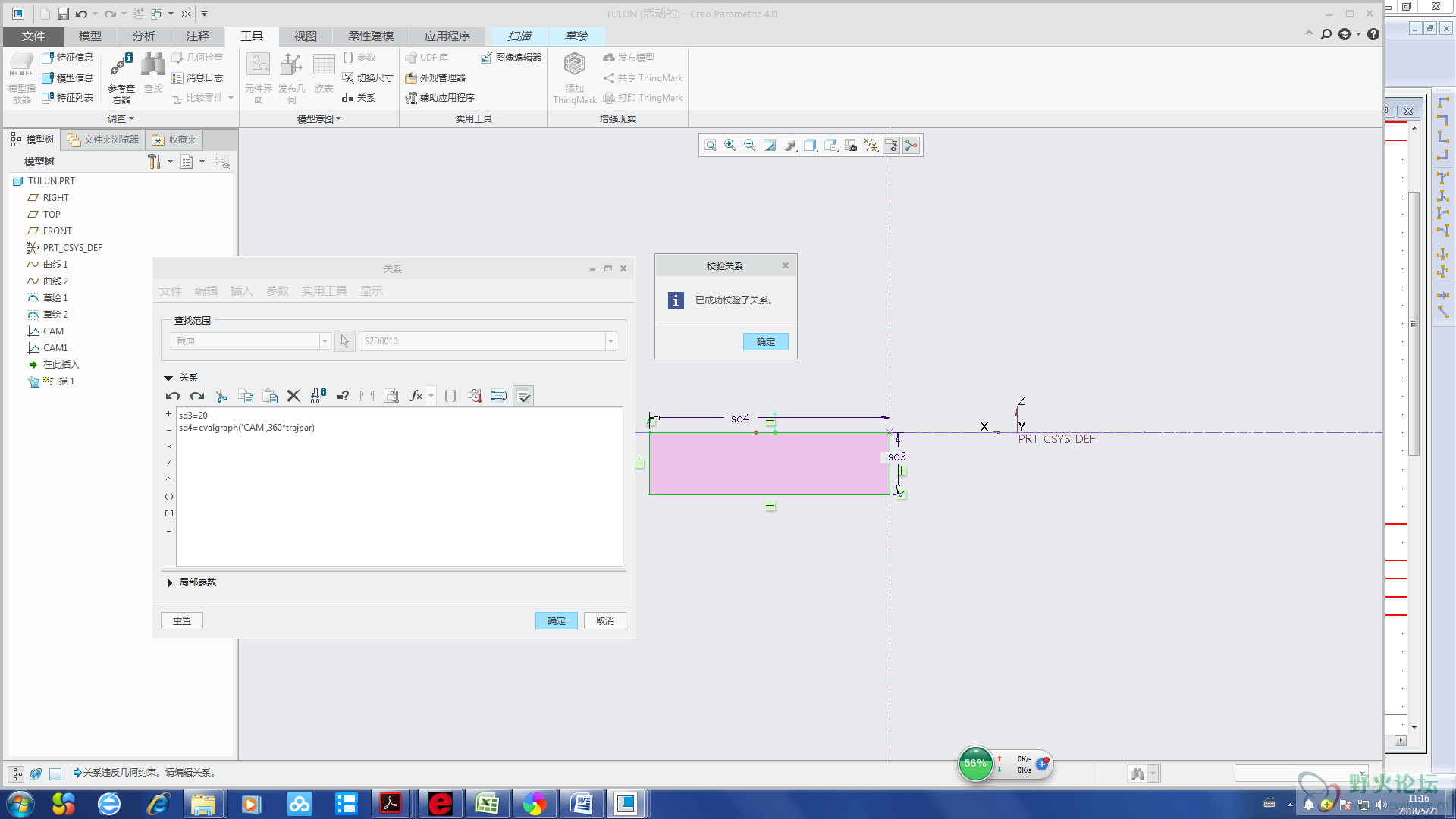Open display style dropdown in graphics toolbar
Screen dimensions: 1456x819
(810, 146)
